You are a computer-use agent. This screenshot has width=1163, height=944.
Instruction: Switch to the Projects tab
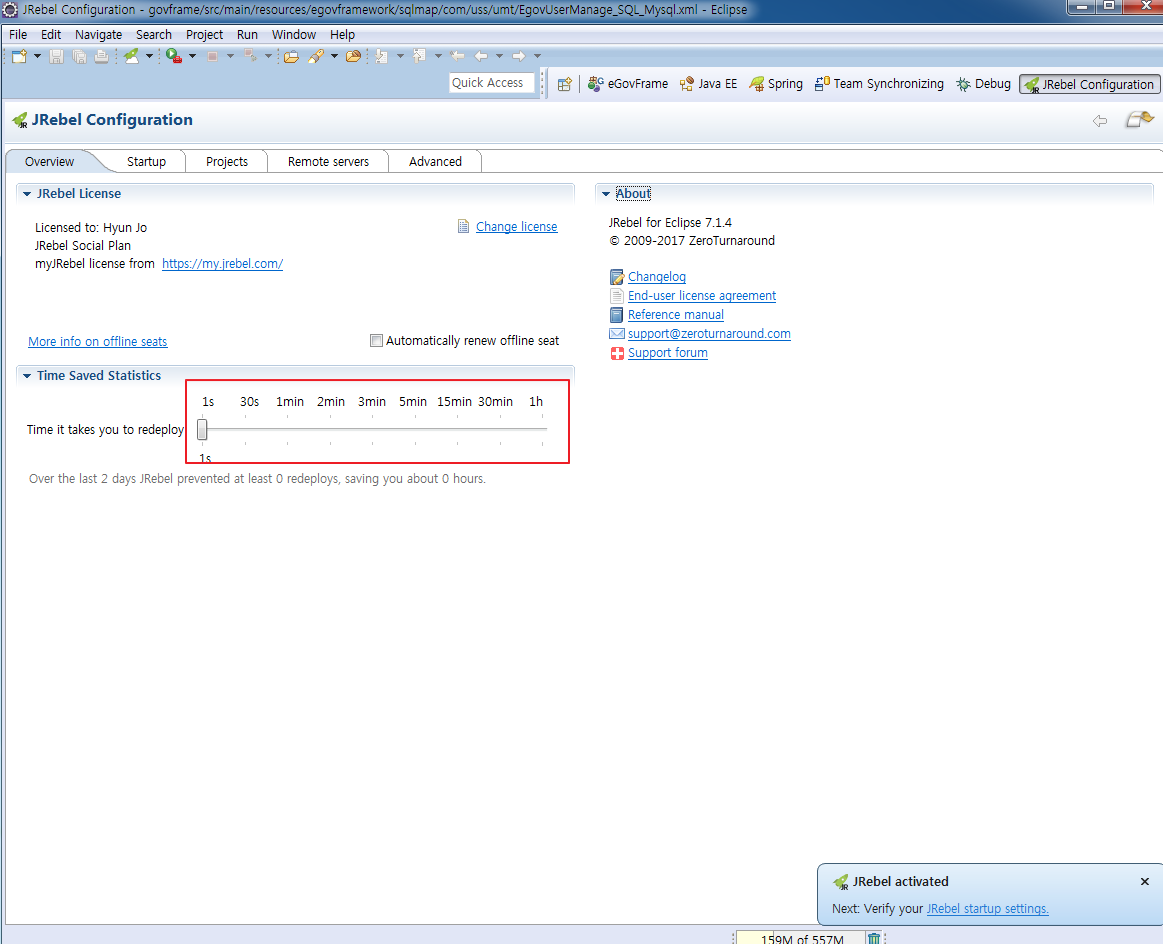227,162
